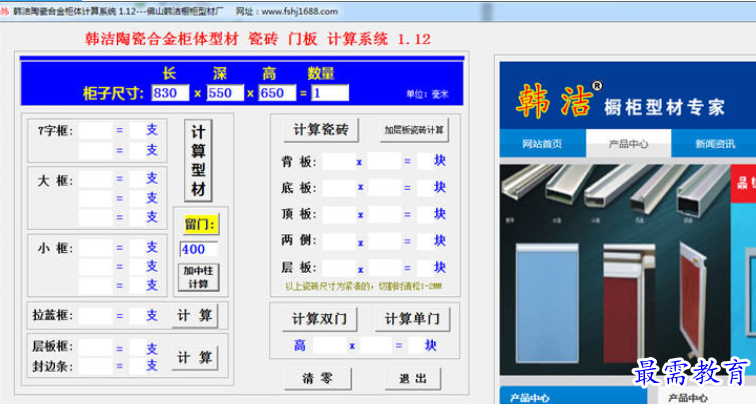756x404 pixels.
Task: Select 层板 tile first dimension field
Action: point(339,268)
